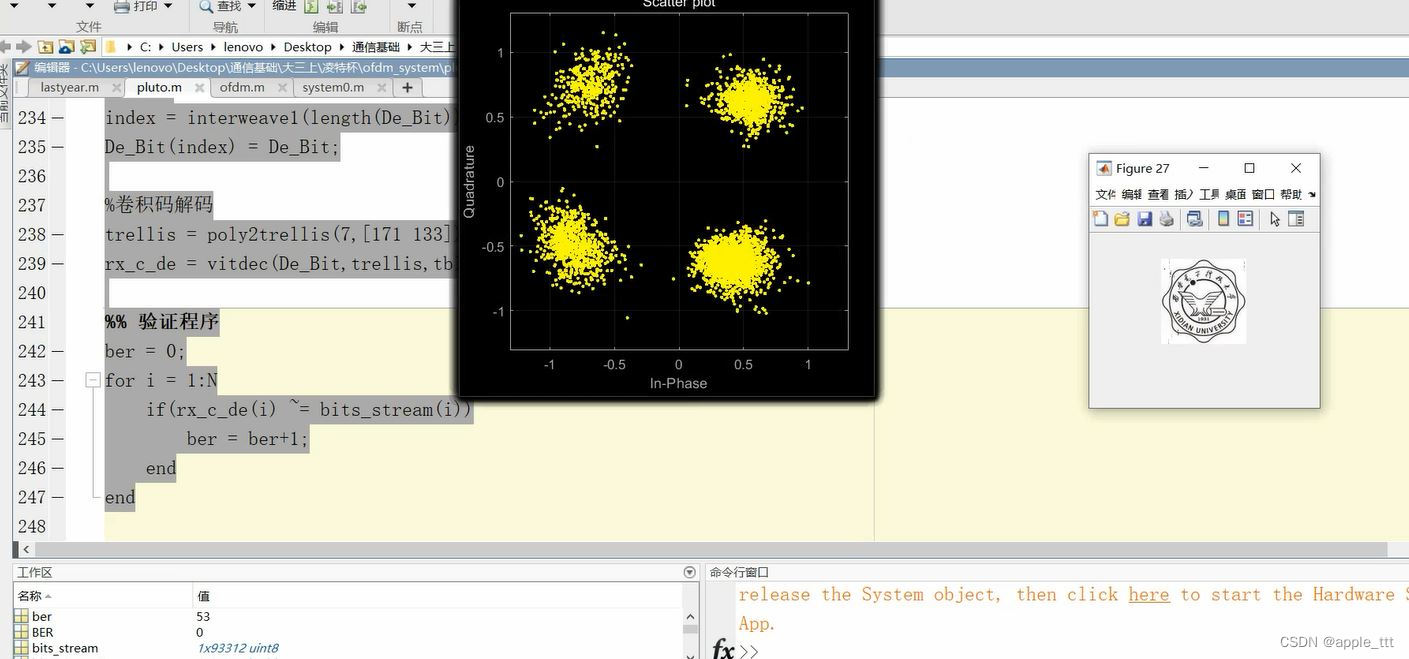Insert a colorbar into Figure 27
The image size is (1409, 659).
[1223, 219]
